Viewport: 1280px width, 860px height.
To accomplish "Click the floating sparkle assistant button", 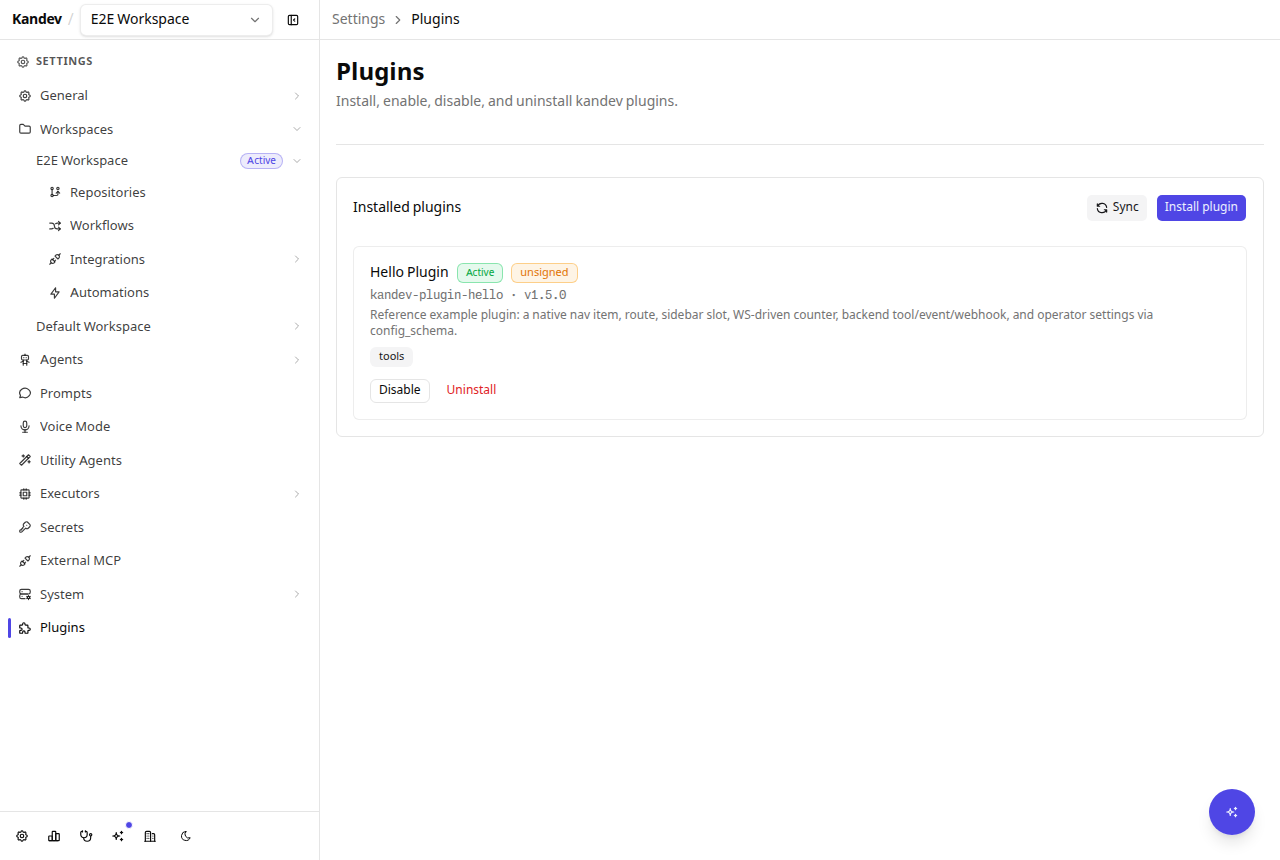I will (1232, 812).
